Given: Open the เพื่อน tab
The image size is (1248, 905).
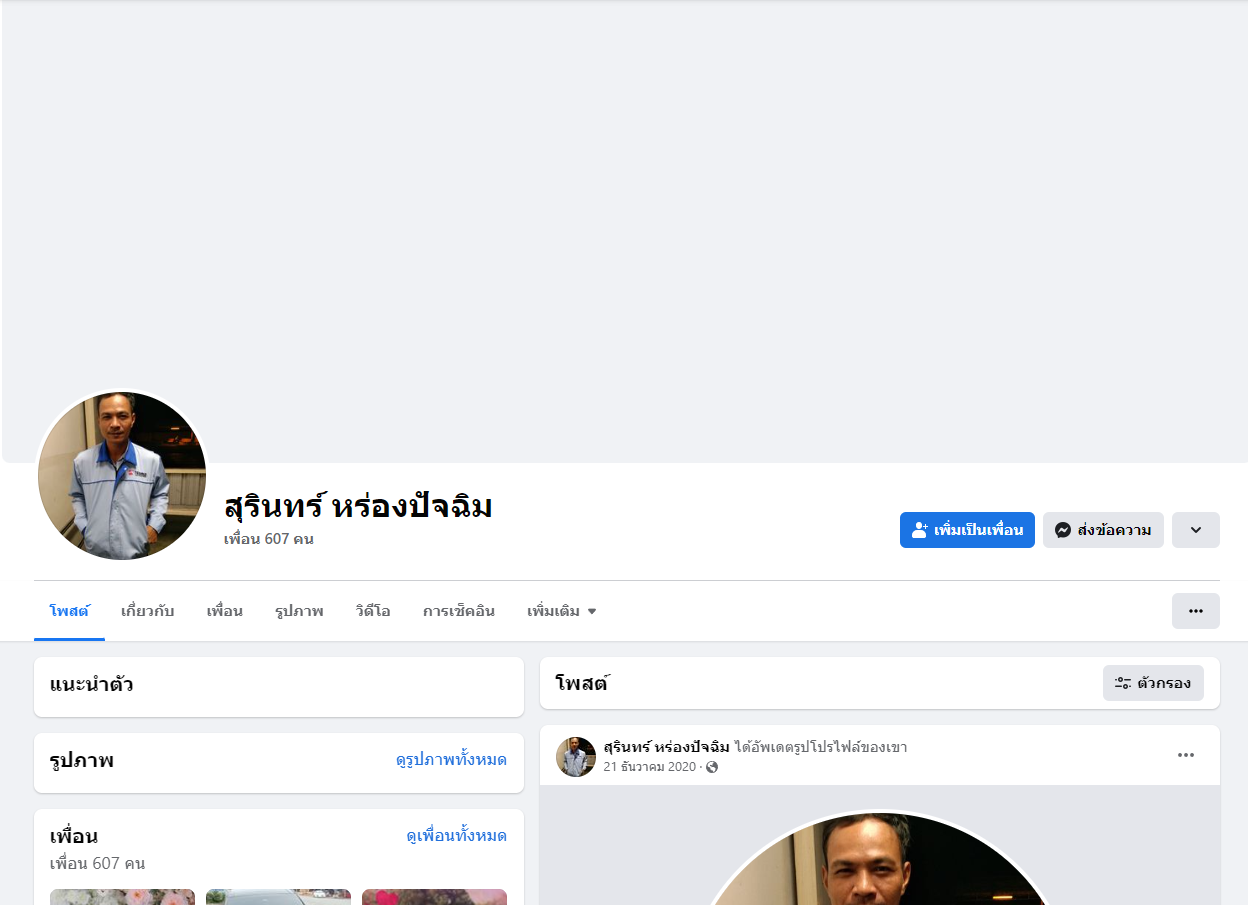Looking at the screenshot, I should click(225, 611).
